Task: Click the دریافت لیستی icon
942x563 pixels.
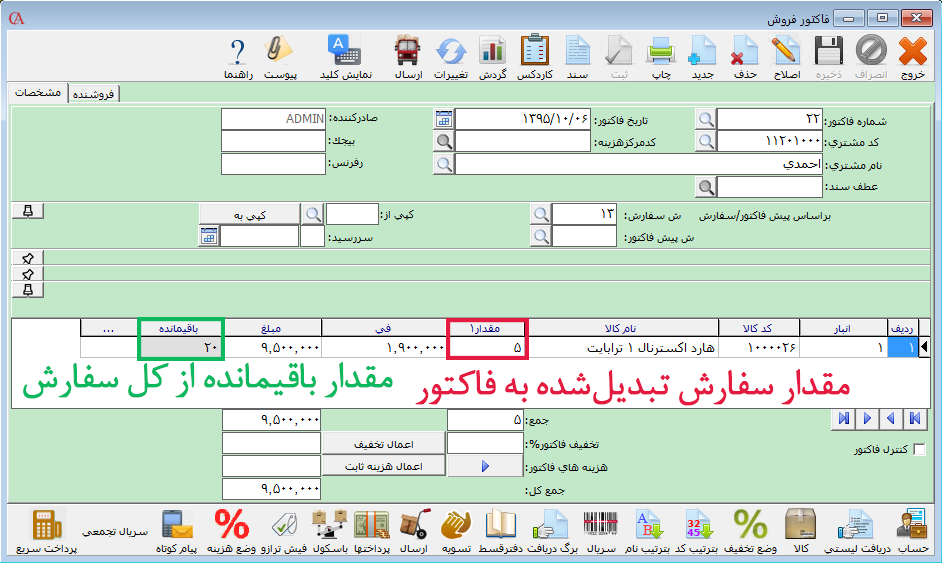Action: pyautogui.click(x=856, y=525)
